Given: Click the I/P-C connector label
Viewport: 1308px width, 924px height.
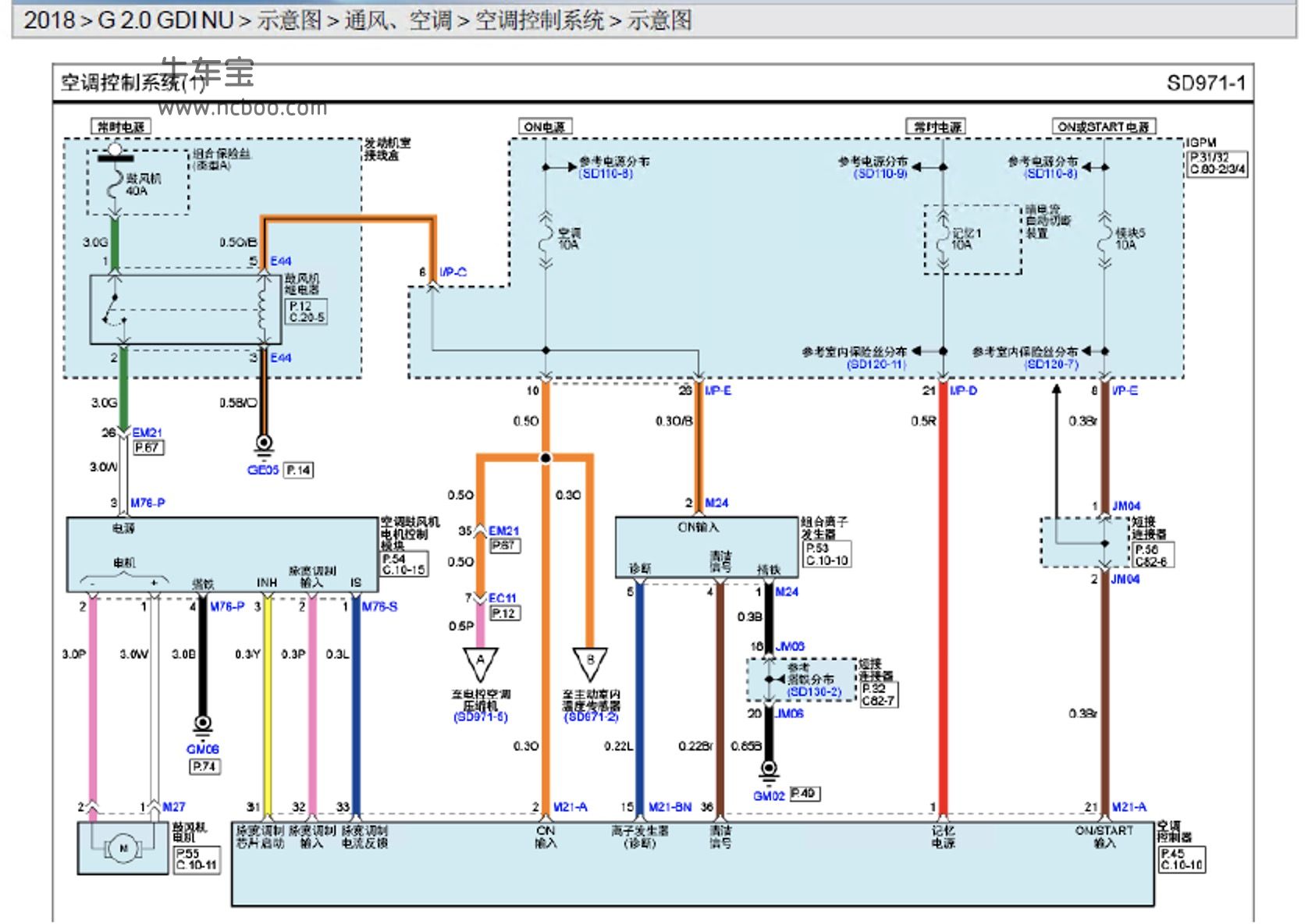Looking at the screenshot, I should click(453, 272).
